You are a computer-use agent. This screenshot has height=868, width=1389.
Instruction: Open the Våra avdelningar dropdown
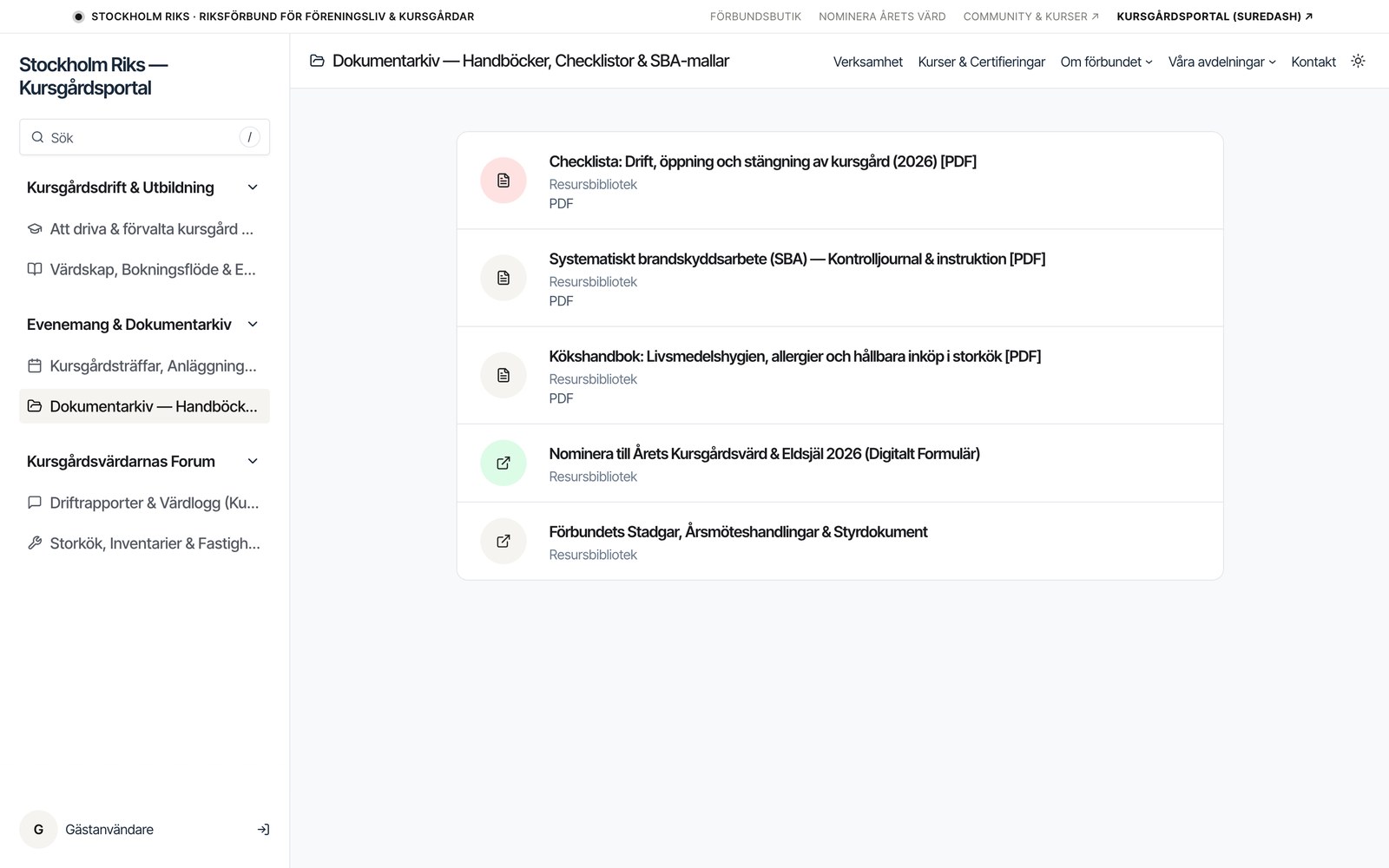point(1221,62)
